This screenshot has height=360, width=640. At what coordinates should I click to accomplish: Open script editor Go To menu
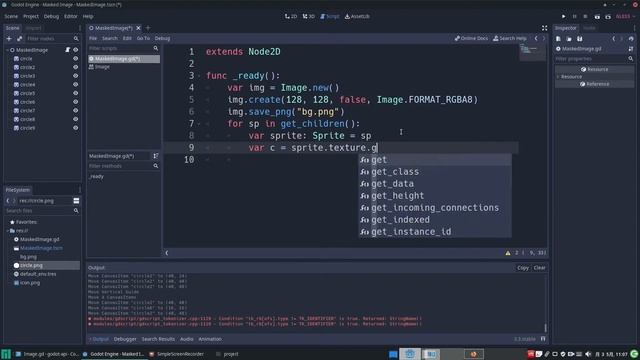(x=143, y=38)
